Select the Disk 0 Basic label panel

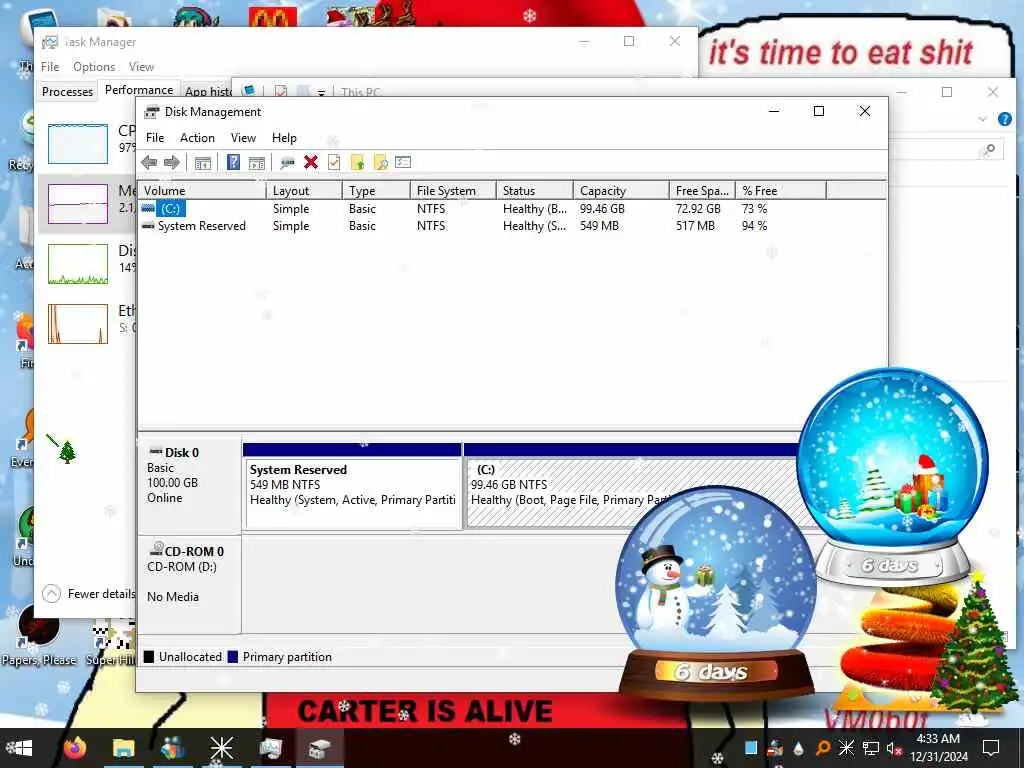pos(189,485)
